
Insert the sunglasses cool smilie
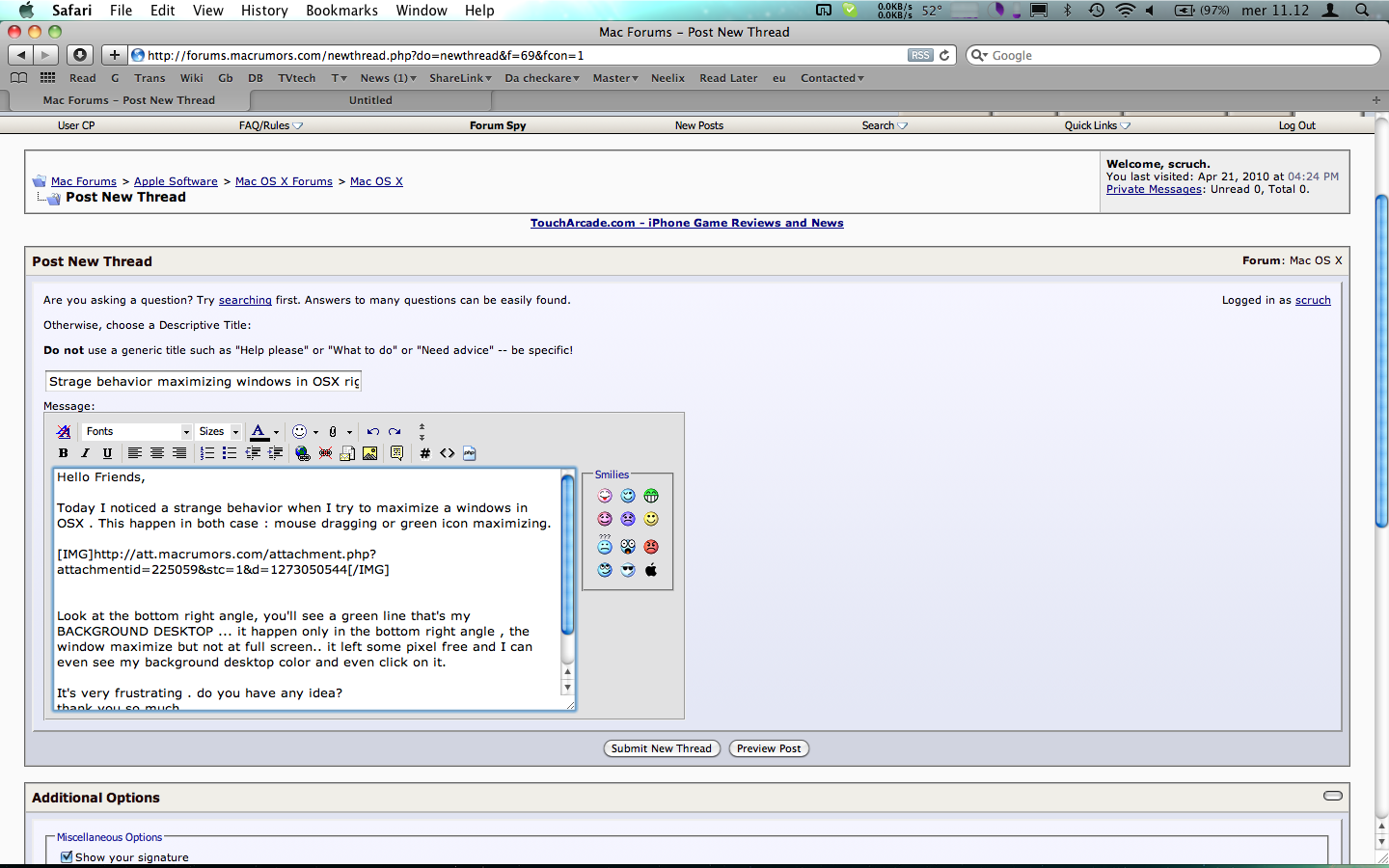(628, 570)
